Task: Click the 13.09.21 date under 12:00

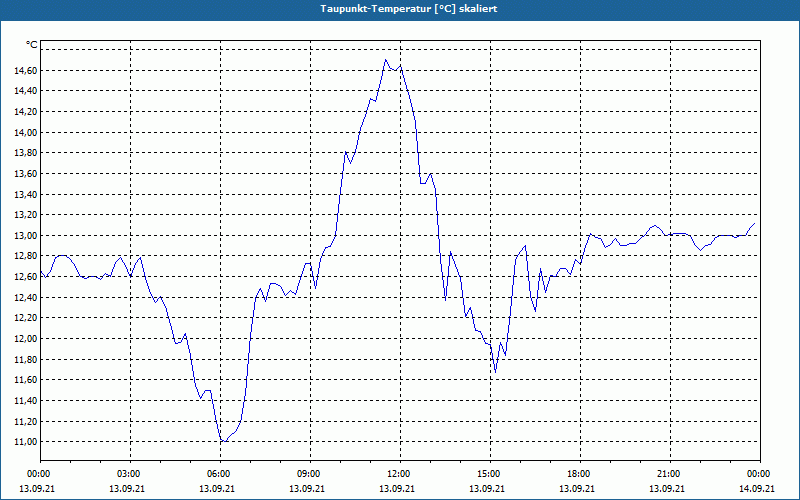Action: click(x=397, y=489)
